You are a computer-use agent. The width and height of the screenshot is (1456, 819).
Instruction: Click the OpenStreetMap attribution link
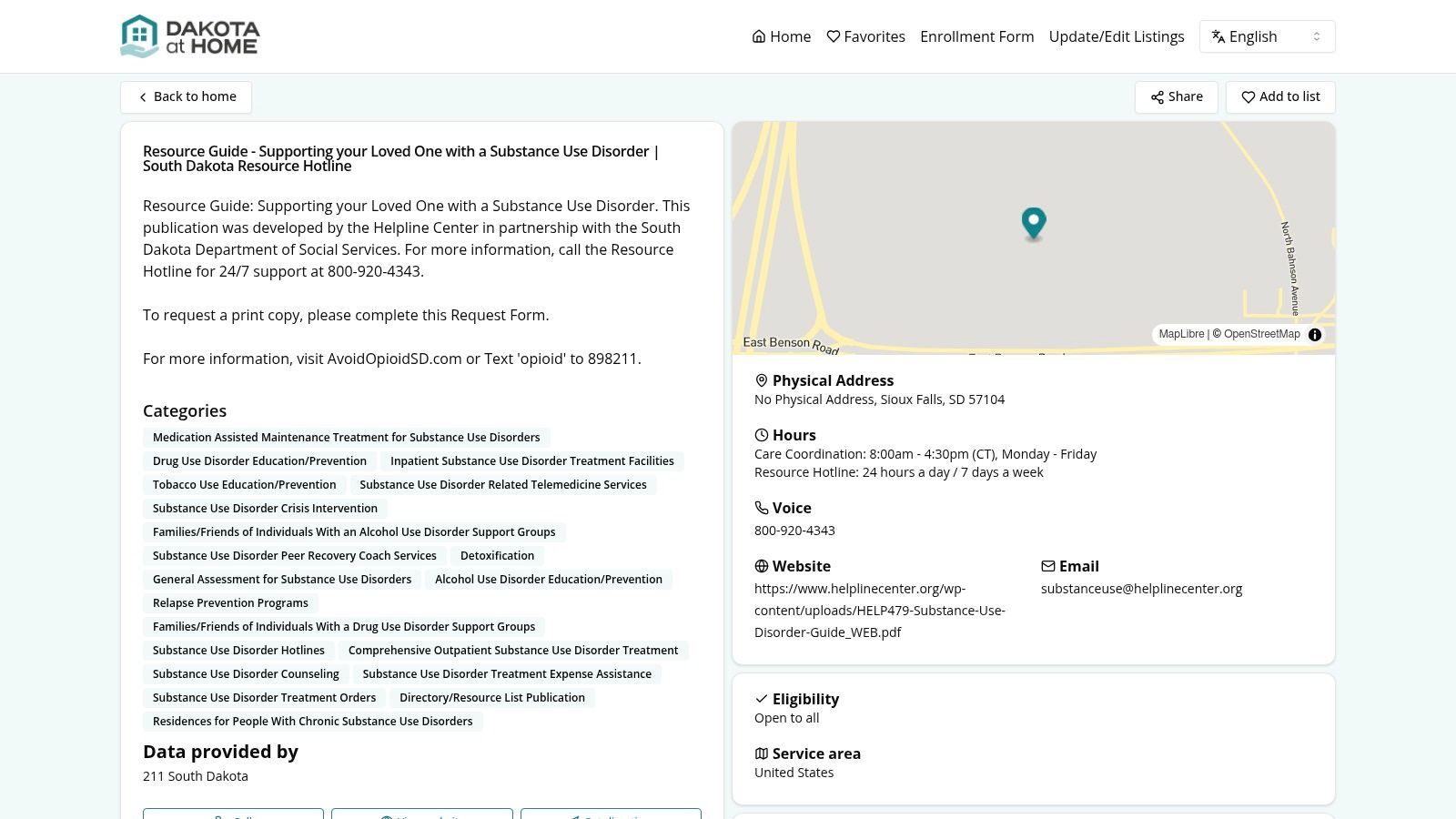(x=1261, y=334)
